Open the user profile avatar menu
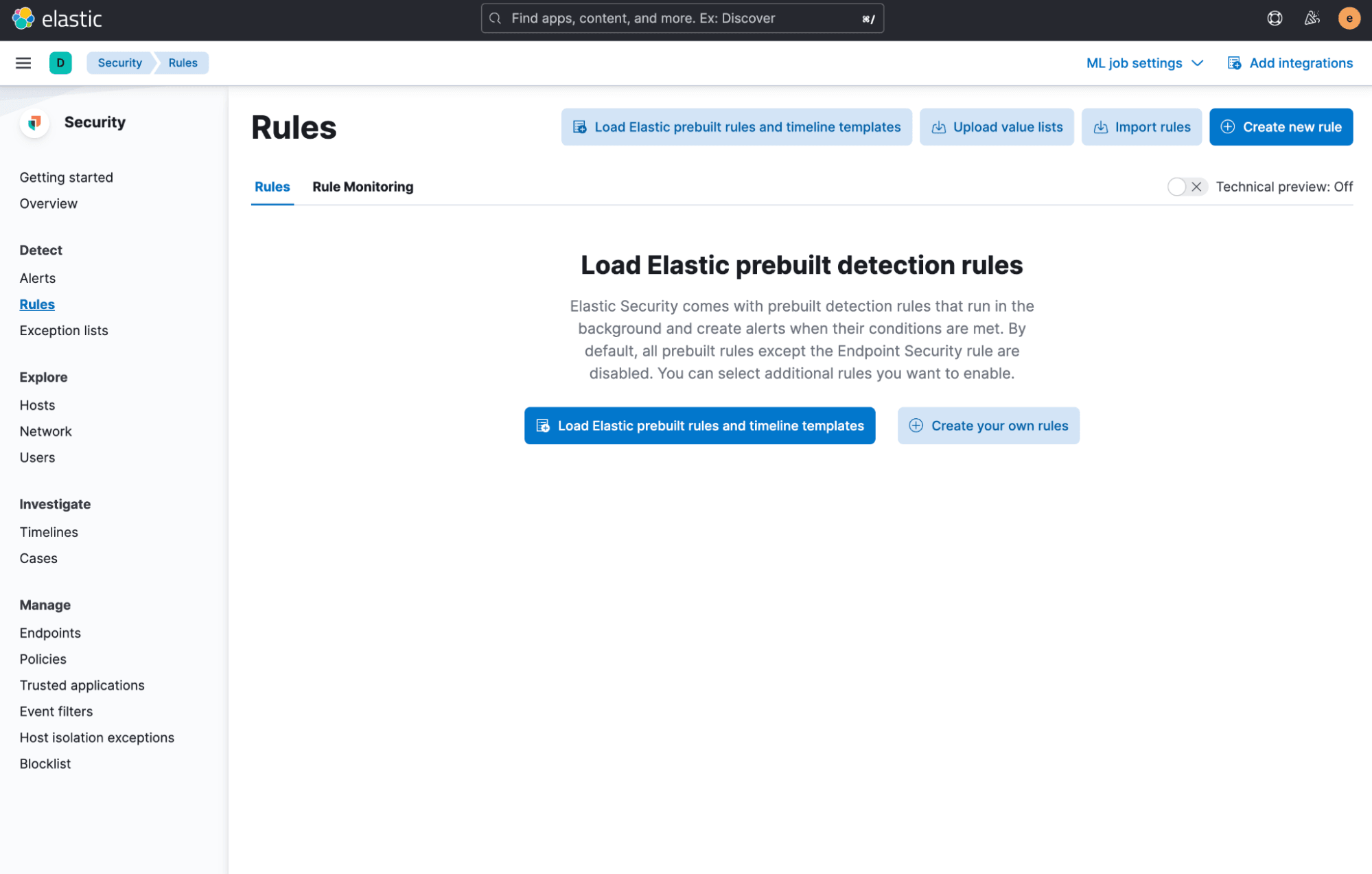 click(1349, 18)
